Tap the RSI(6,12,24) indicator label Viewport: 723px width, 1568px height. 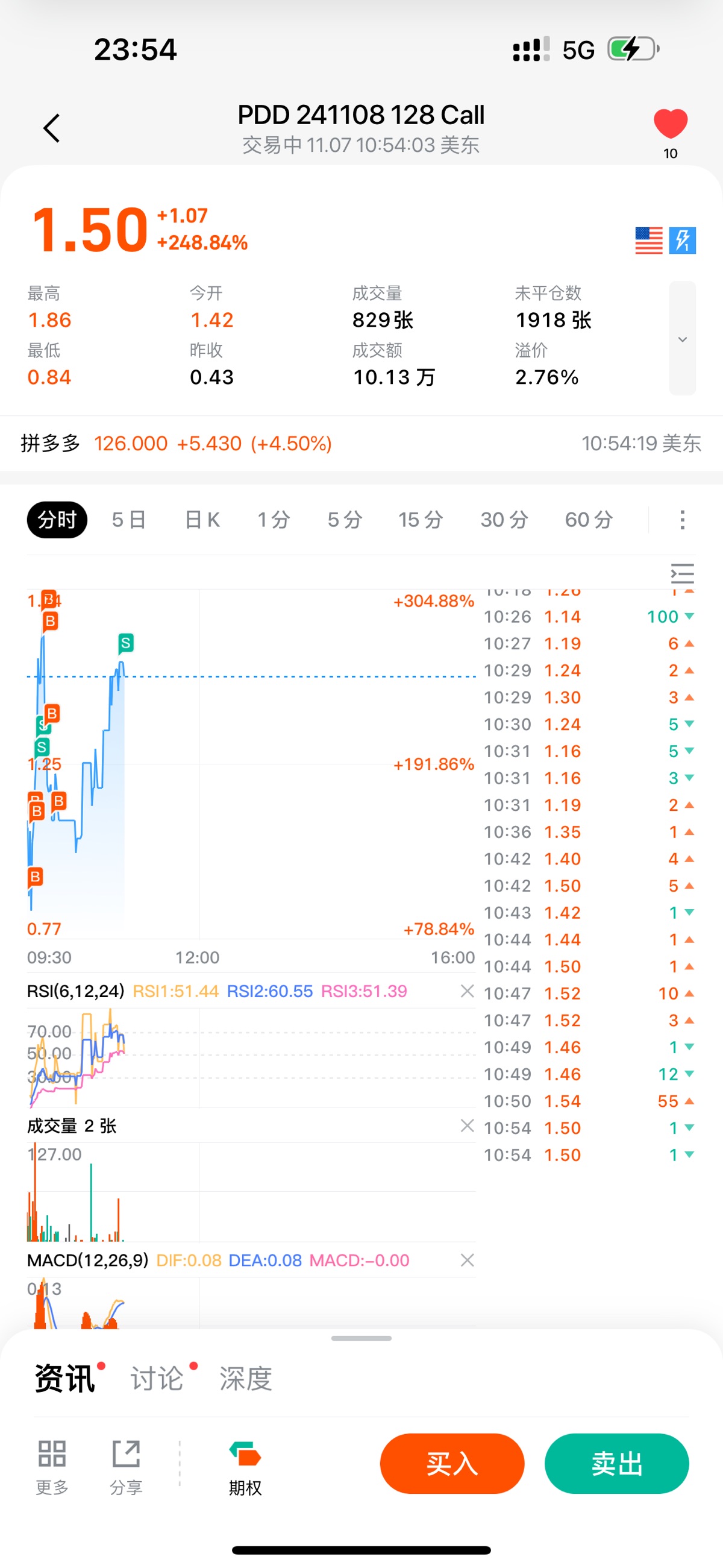tap(75, 991)
